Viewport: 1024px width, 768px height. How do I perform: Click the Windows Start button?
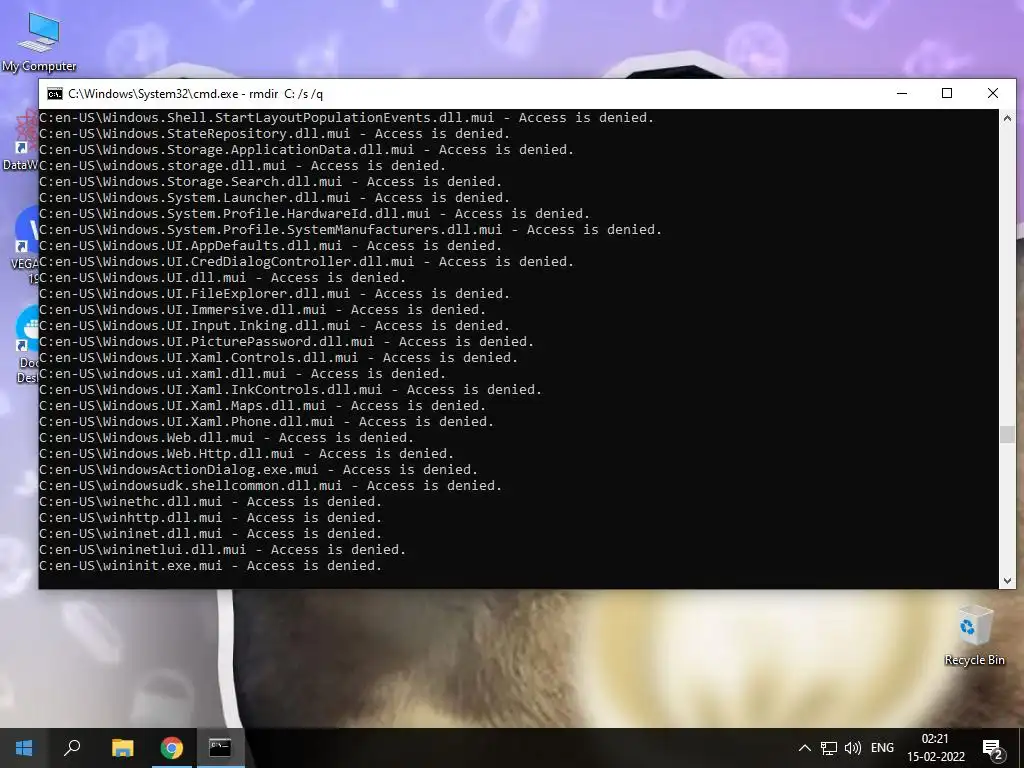pyautogui.click(x=24, y=748)
